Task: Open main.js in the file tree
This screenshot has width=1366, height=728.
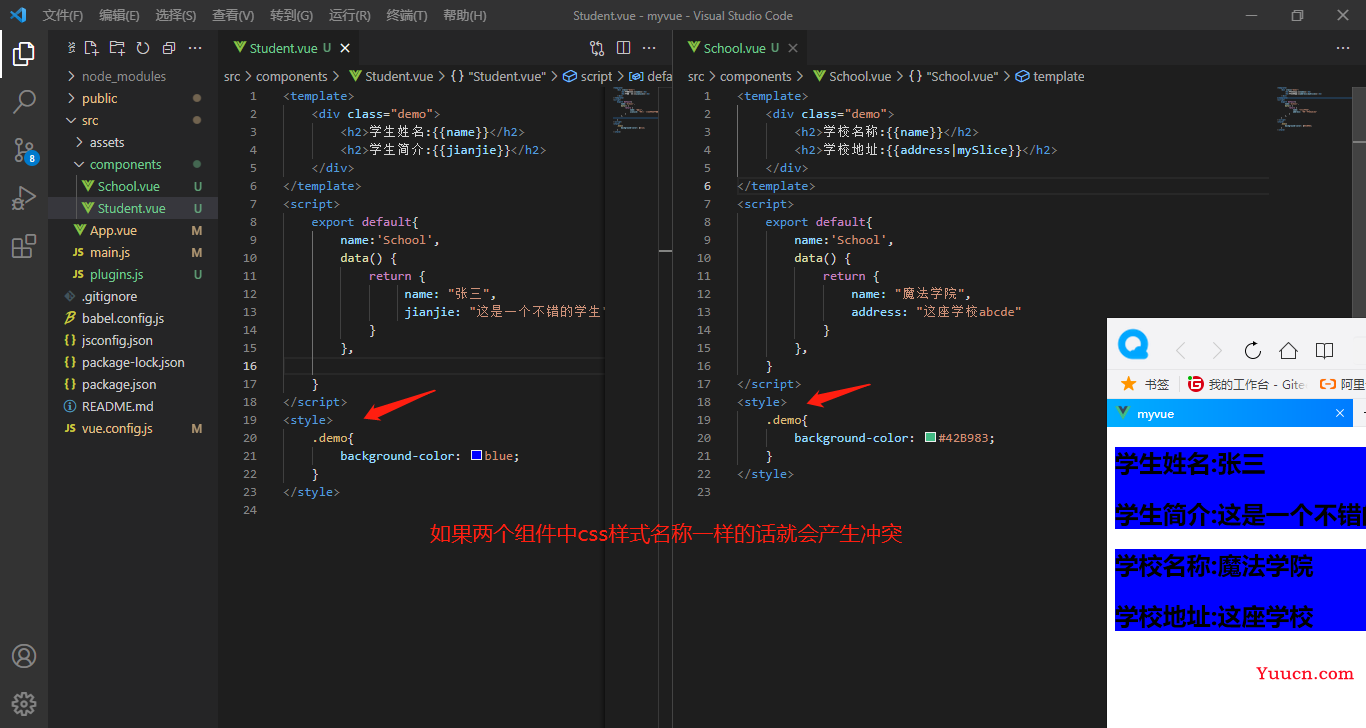Action: tap(133, 252)
